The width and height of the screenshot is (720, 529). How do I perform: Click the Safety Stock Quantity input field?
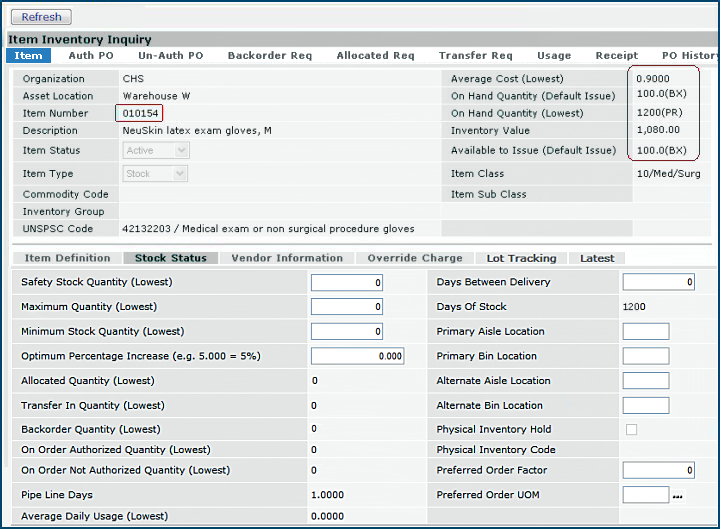(x=346, y=283)
